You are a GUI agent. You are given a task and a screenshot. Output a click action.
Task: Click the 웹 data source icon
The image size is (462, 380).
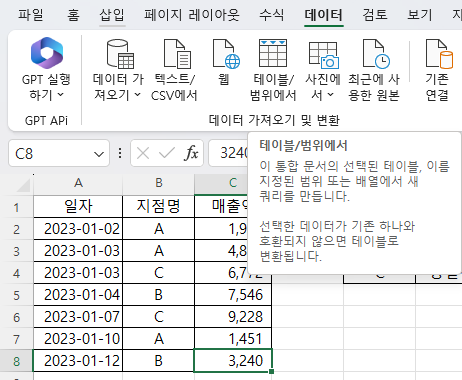pyautogui.click(x=226, y=53)
